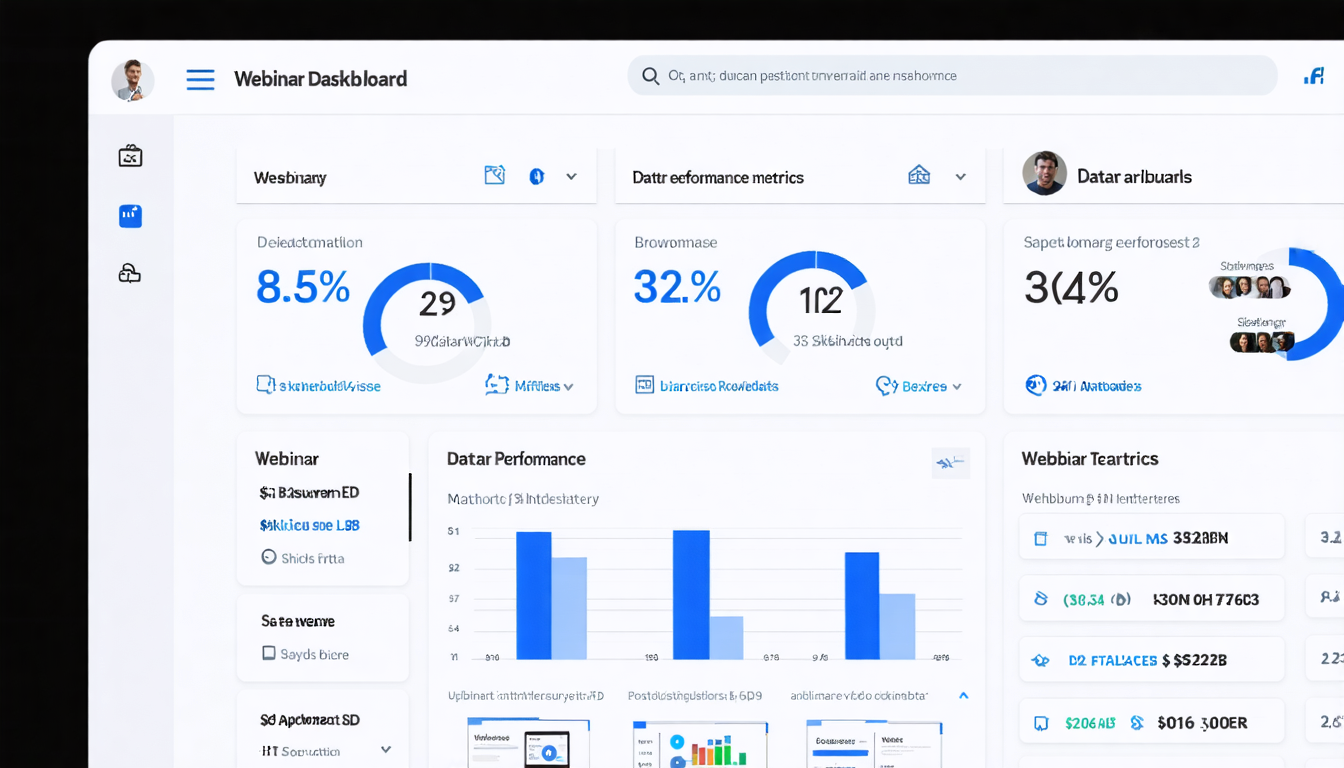Click the search field in the header

952,76
